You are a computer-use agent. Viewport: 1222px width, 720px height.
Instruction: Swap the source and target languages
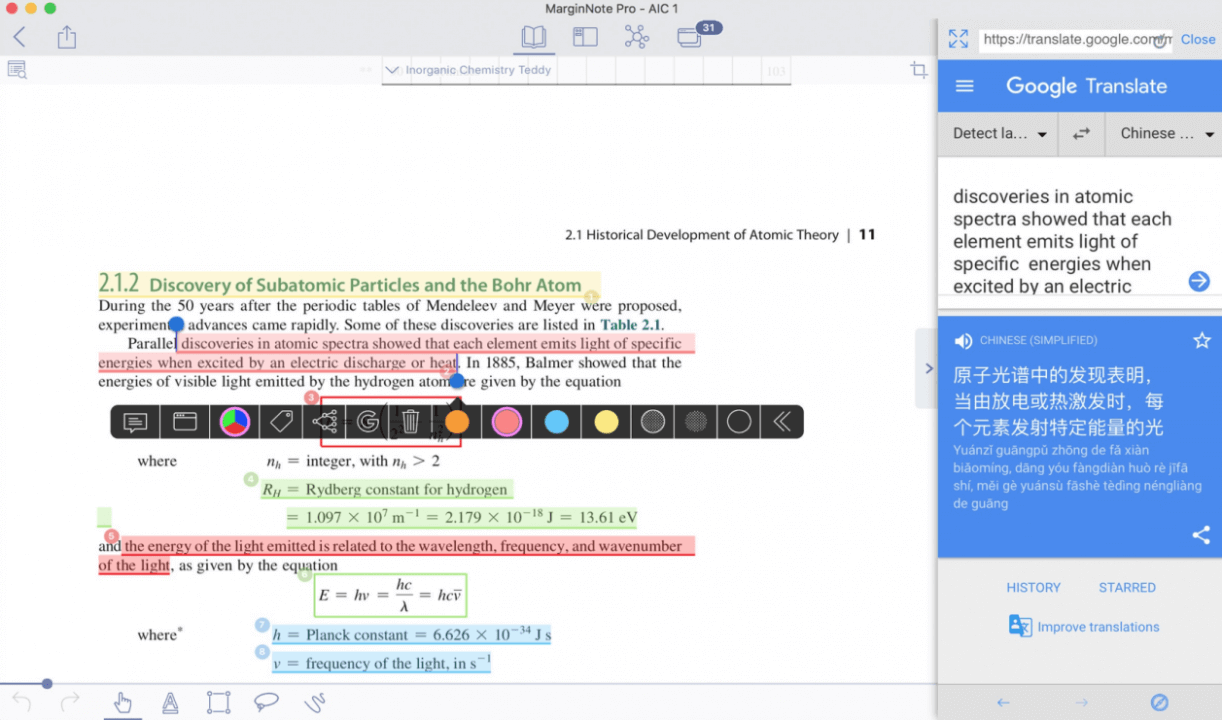click(1081, 134)
